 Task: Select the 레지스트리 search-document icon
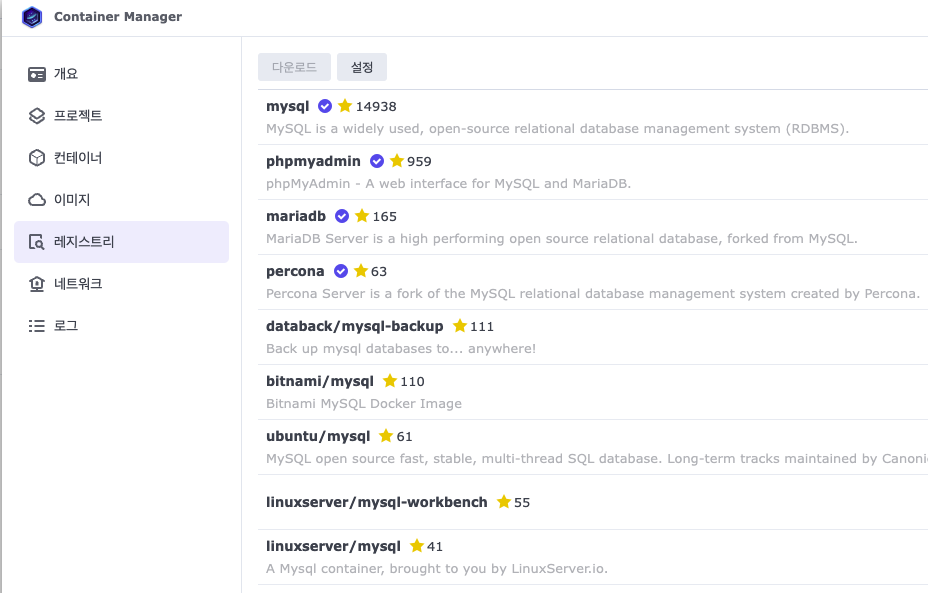tap(37, 242)
